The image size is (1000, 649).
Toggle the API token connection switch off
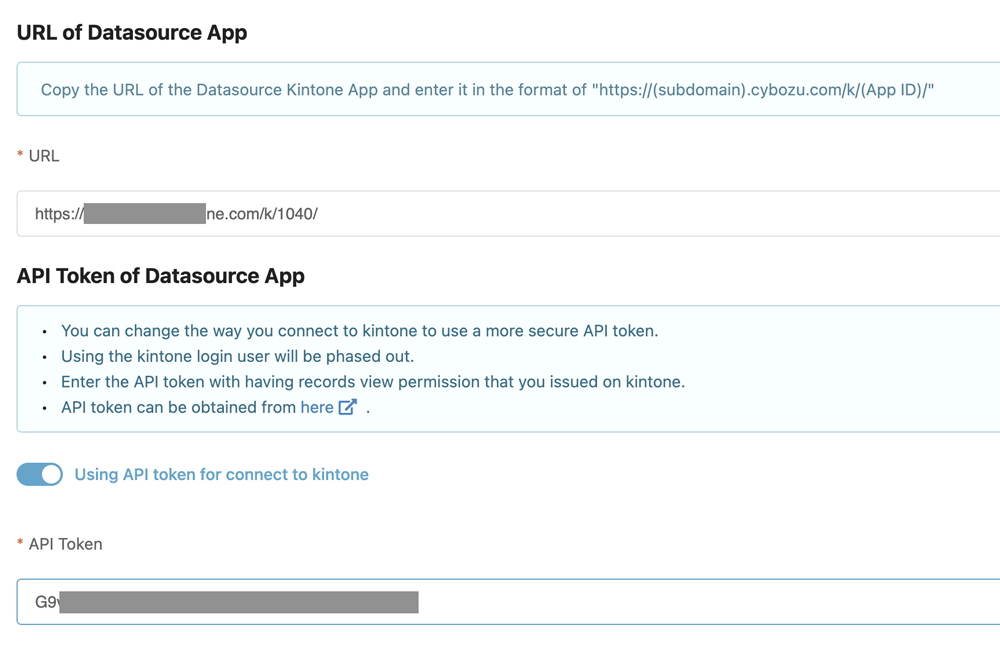coord(40,474)
